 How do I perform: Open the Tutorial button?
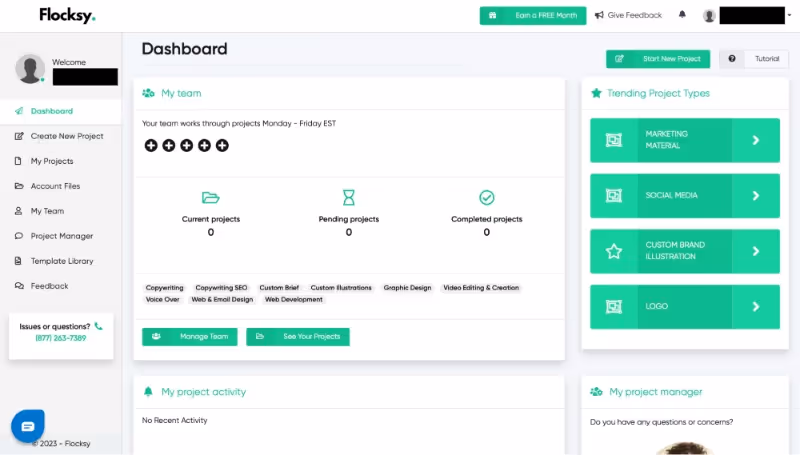coord(754,59)
